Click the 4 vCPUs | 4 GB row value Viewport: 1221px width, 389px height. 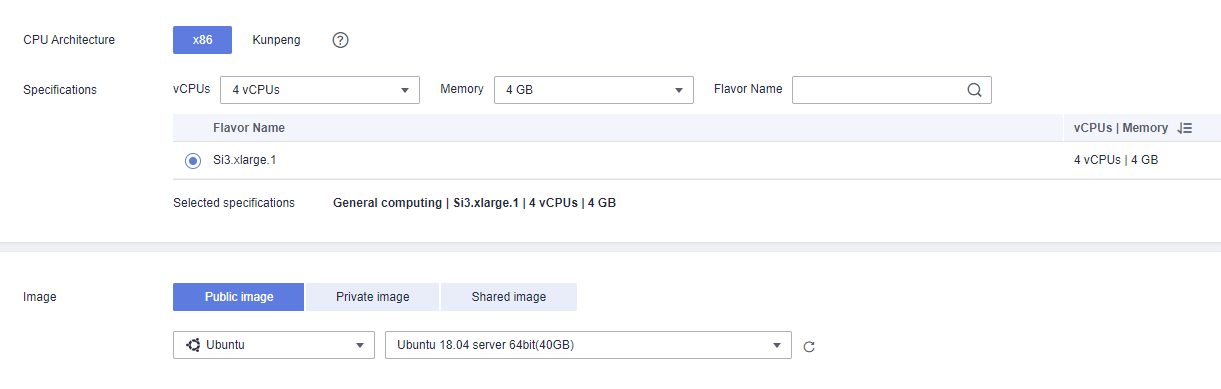pyautogui.click(x=1116, y=160)
